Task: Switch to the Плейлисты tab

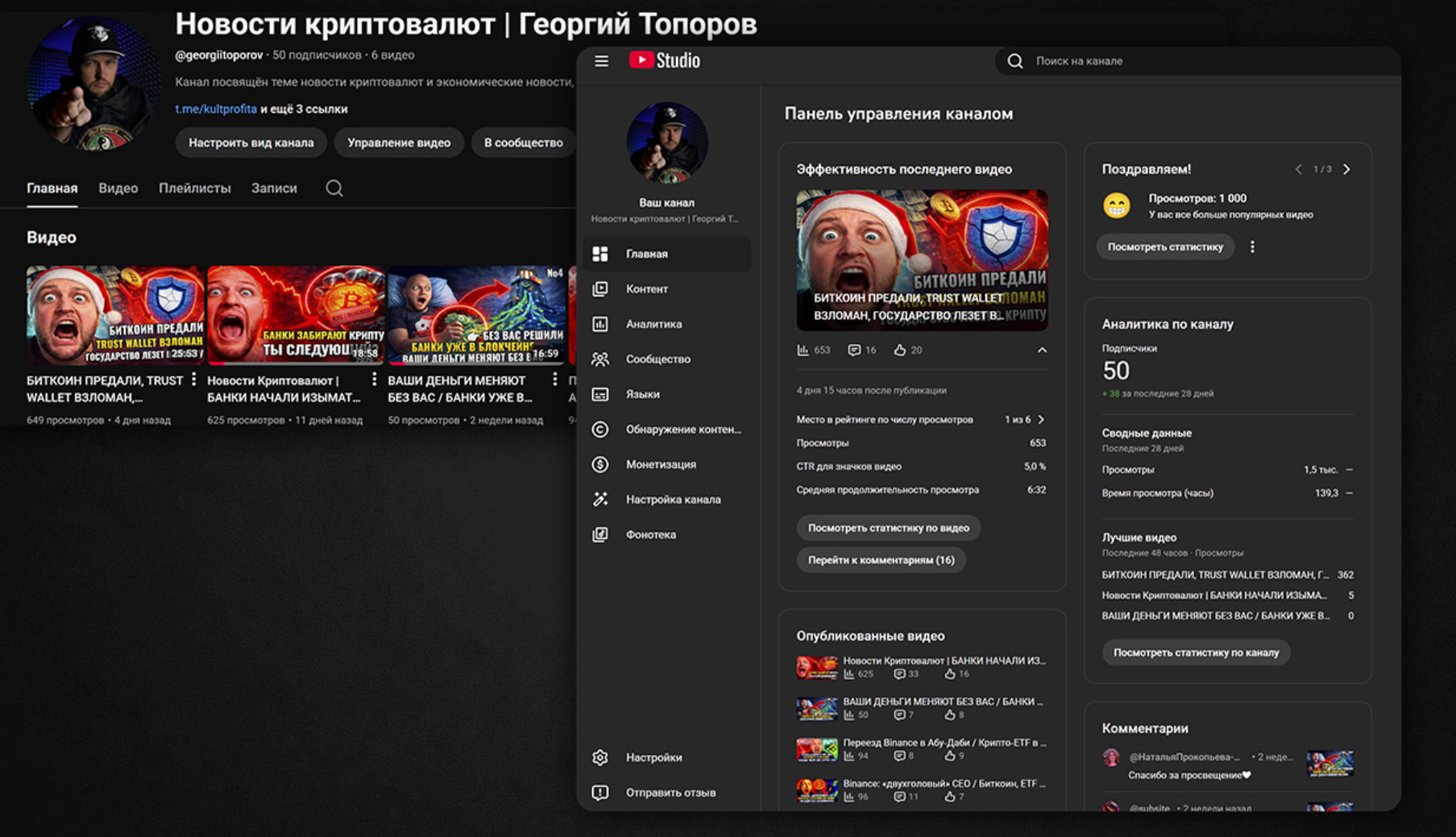Action: 194,189
